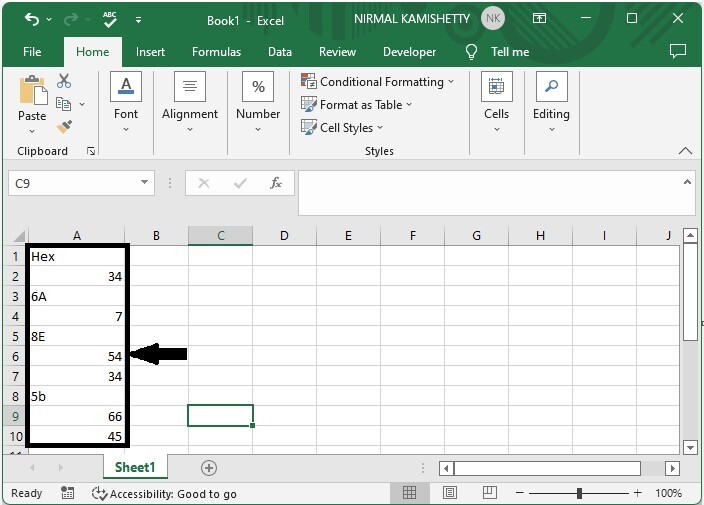The height and width of the screenshot is (505, 704).
Task: Go to the Review tab
Action: click(x=337, y=52)
